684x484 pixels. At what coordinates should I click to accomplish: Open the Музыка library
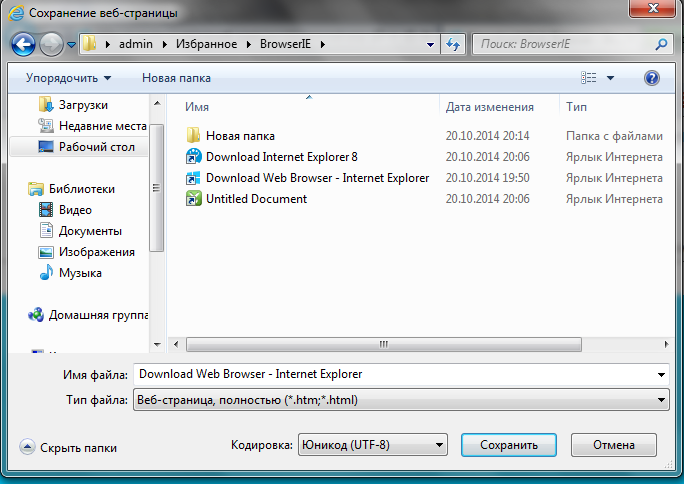tap(80, 273)
